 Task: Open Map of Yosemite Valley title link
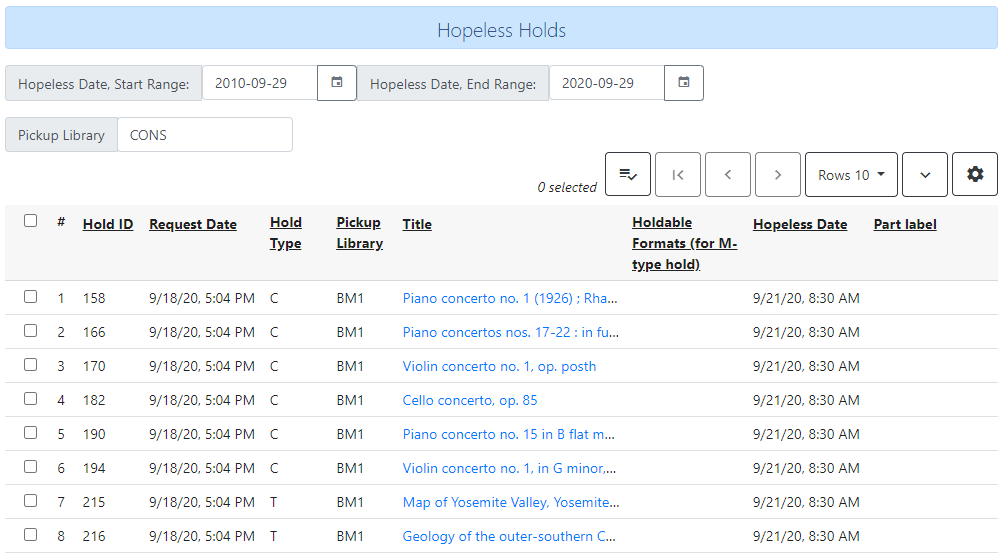(x=511, y=502)
